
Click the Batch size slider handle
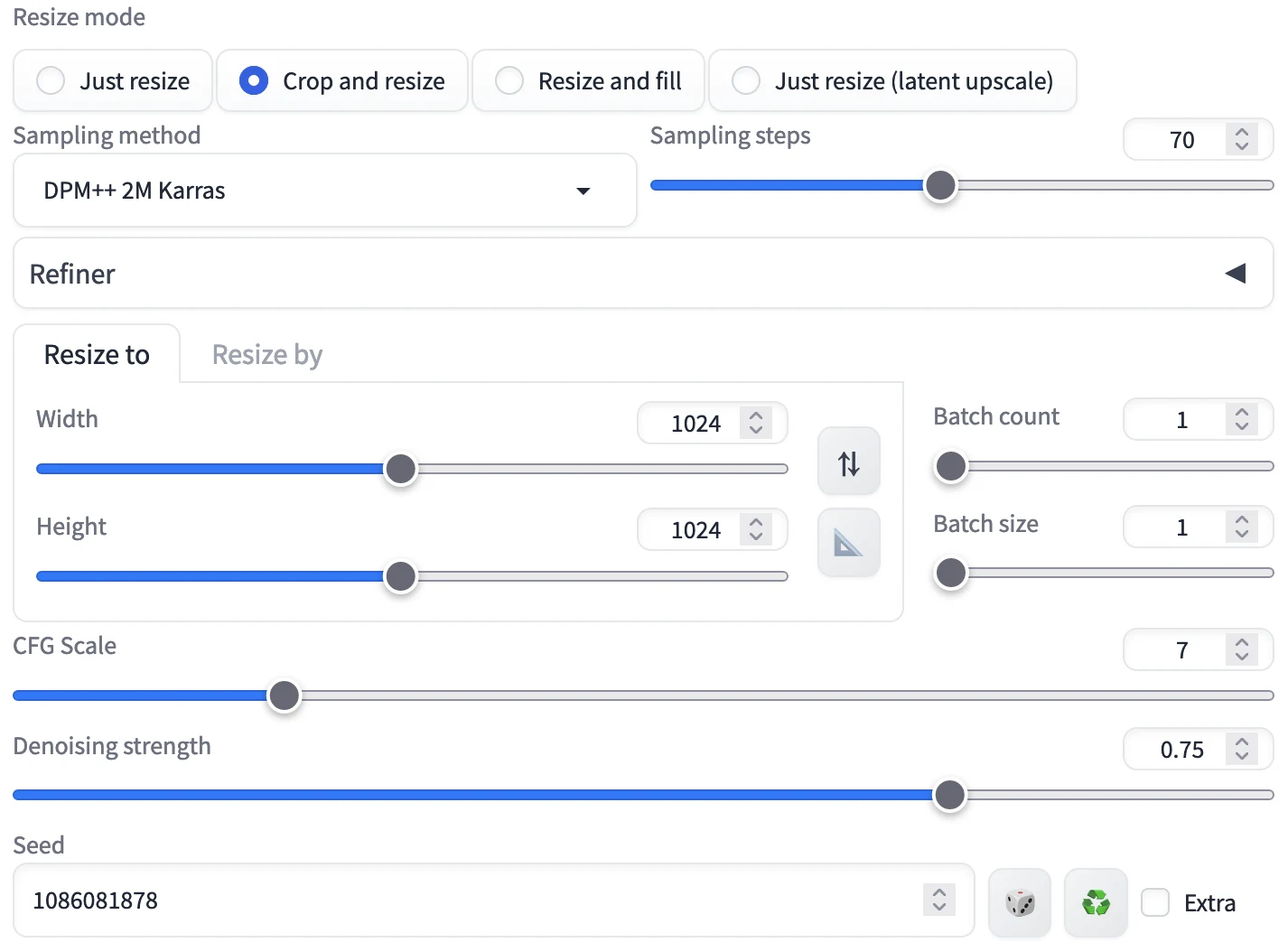coord(950,573)
